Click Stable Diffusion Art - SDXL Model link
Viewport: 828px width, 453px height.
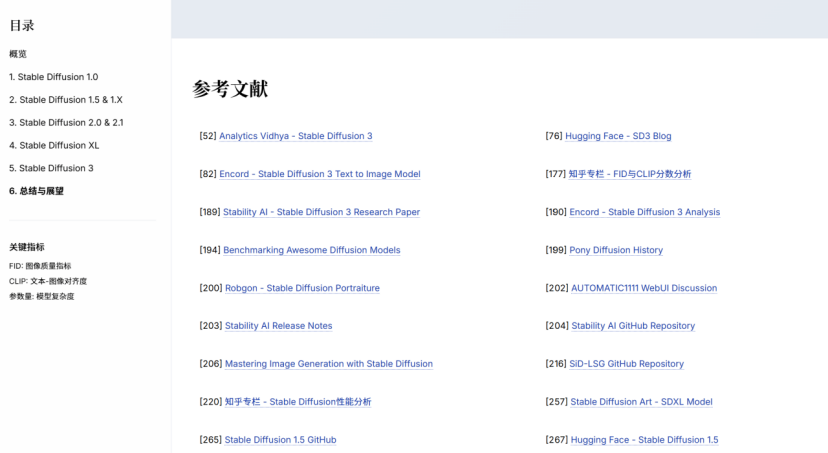click(641, 402)
